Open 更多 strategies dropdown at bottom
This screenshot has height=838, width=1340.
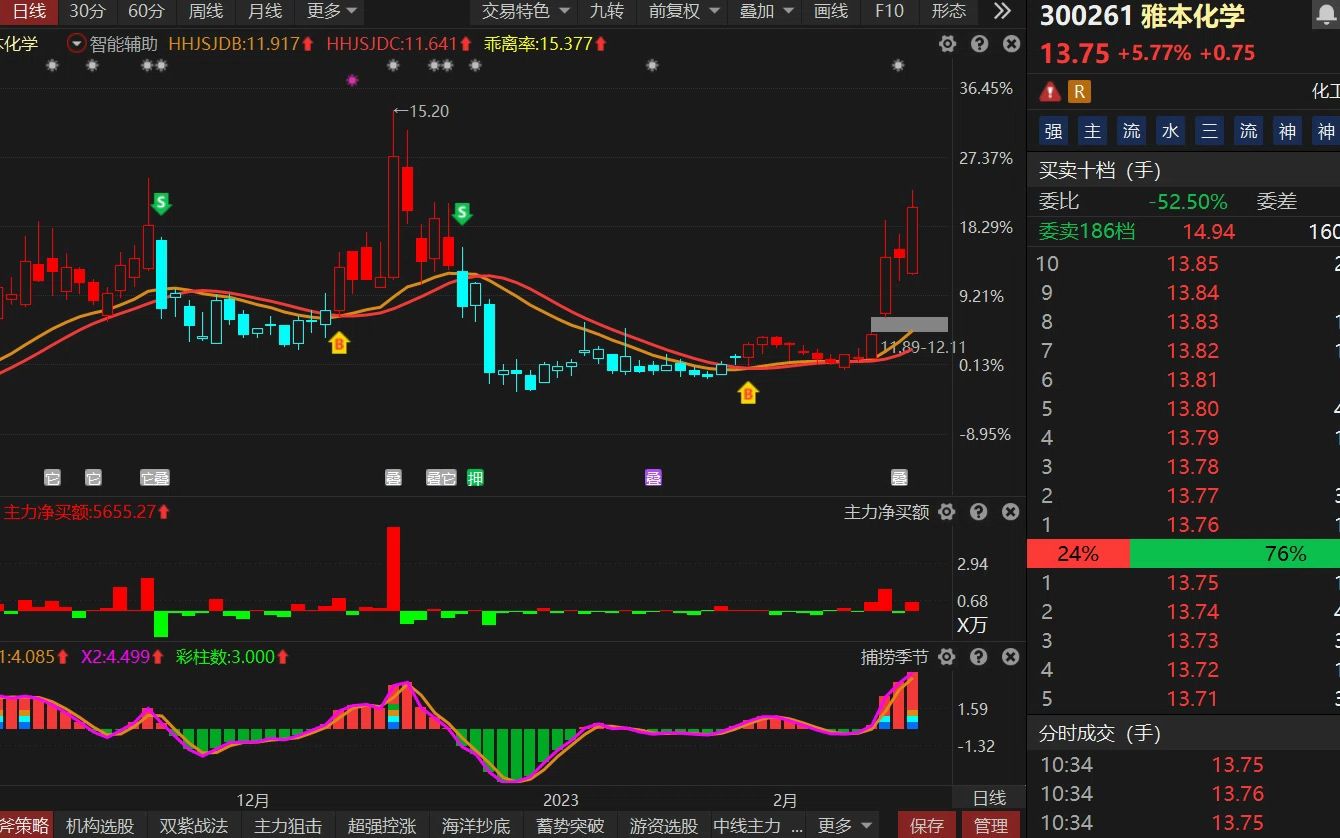click(x=845, y=826)
